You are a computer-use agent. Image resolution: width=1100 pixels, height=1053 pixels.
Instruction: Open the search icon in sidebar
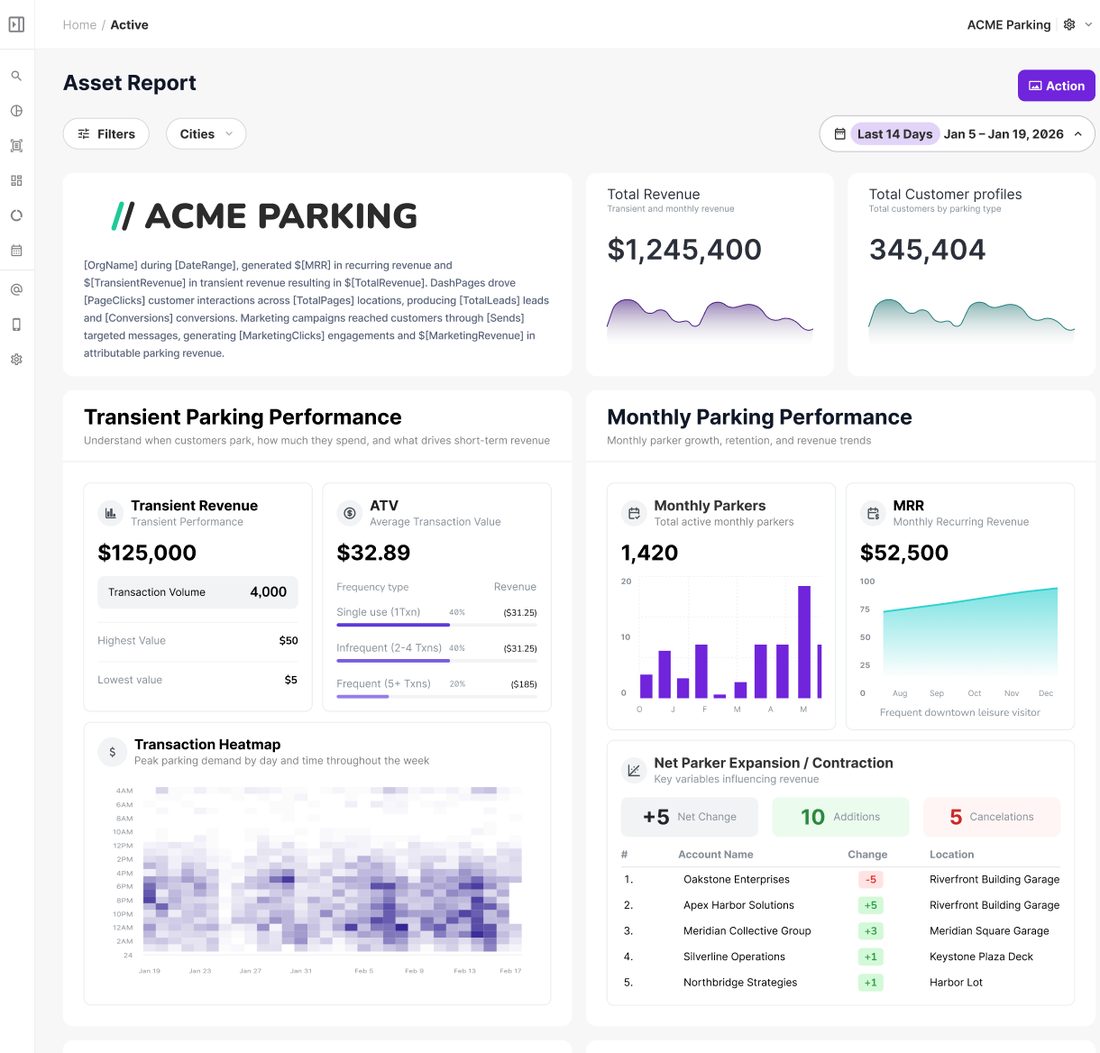click(x=16, y=76)
